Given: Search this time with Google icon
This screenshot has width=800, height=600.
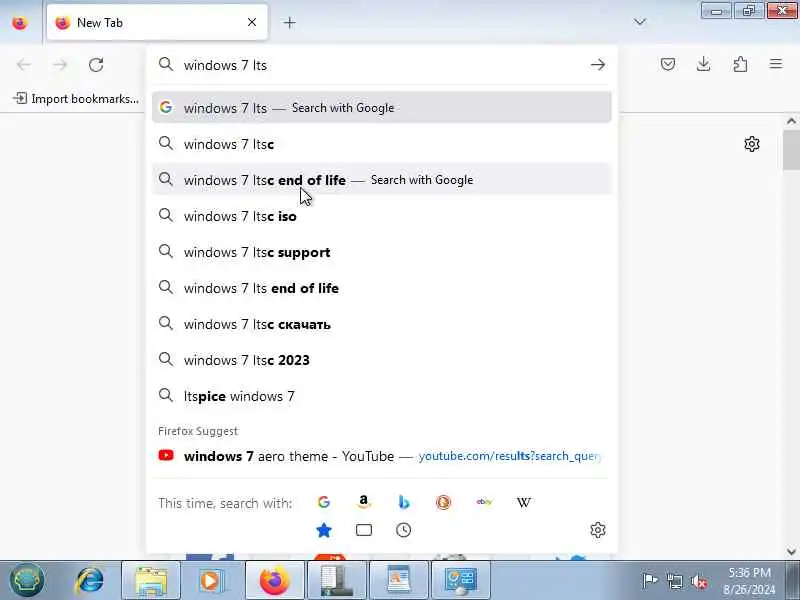Looking at the screenshot, I should pyautogui.click(x=323, y=503).
